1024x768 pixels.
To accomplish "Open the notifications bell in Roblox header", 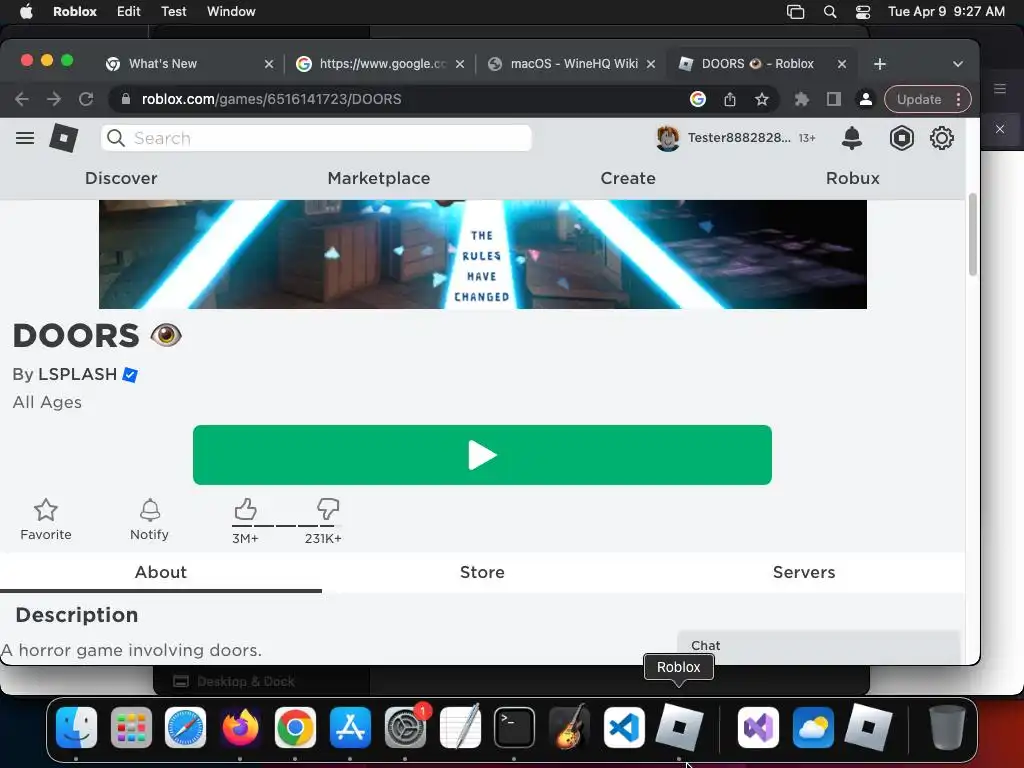I will (x=852, y=138).
